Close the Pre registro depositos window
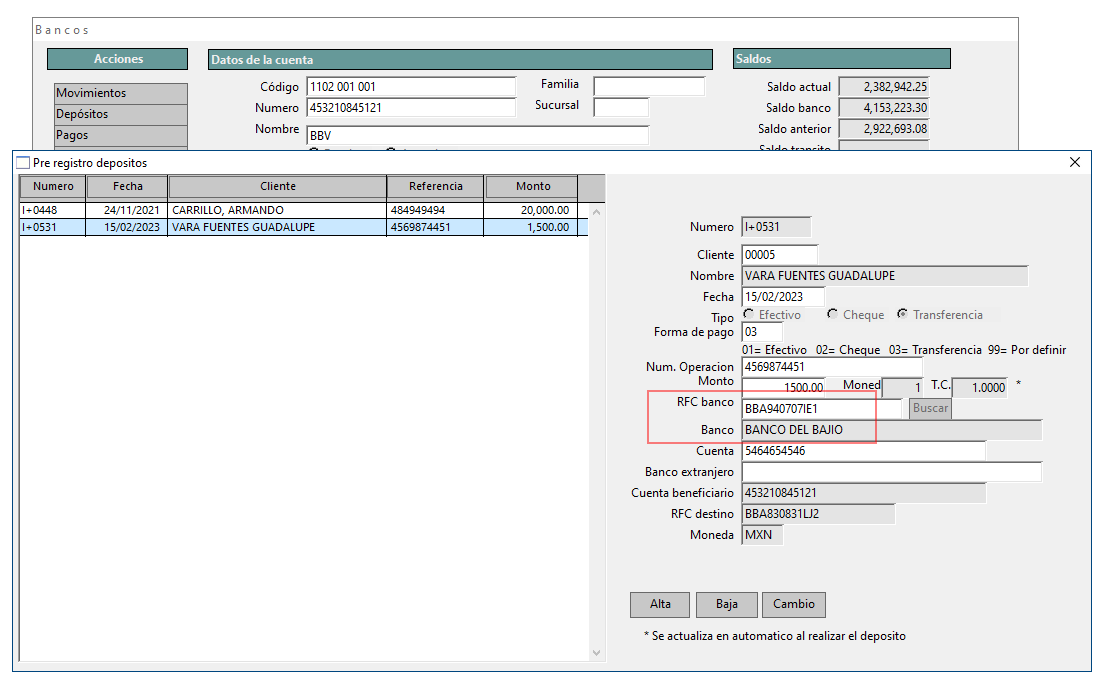This screenshot has height=678, width=1101. (x=1075, y=162)
